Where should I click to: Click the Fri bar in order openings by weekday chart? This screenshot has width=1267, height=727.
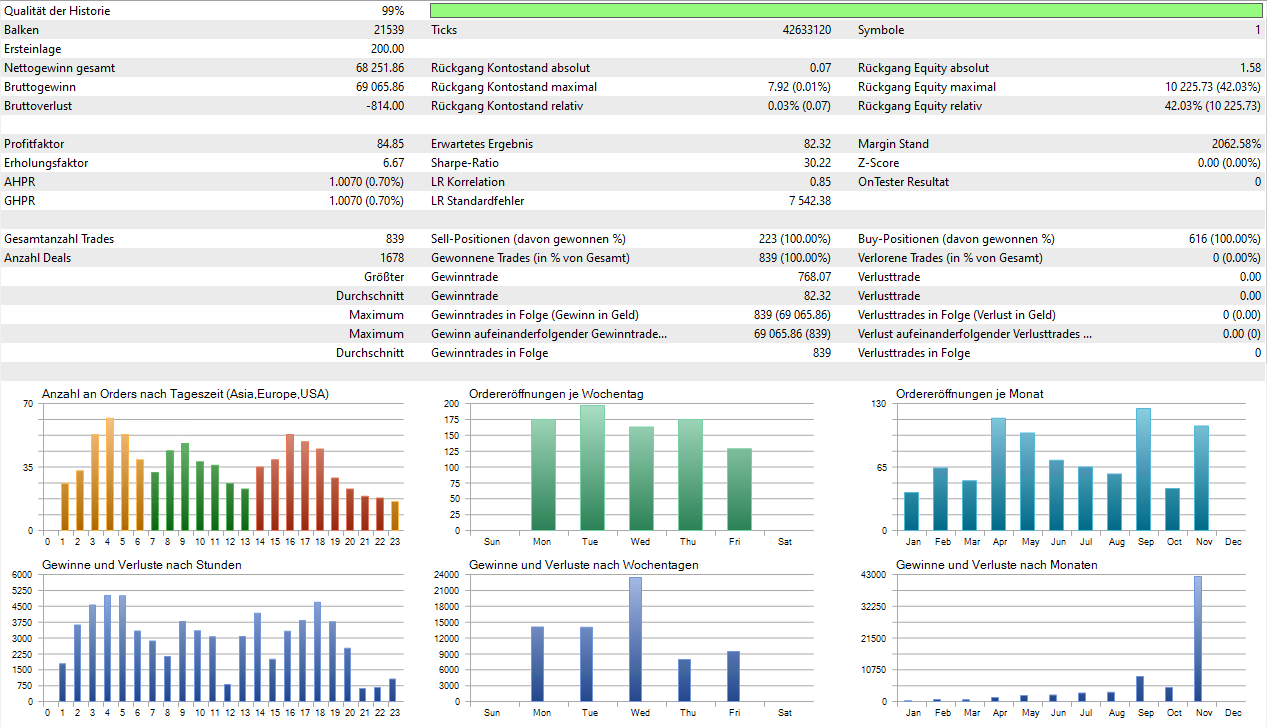coord(739,489)
